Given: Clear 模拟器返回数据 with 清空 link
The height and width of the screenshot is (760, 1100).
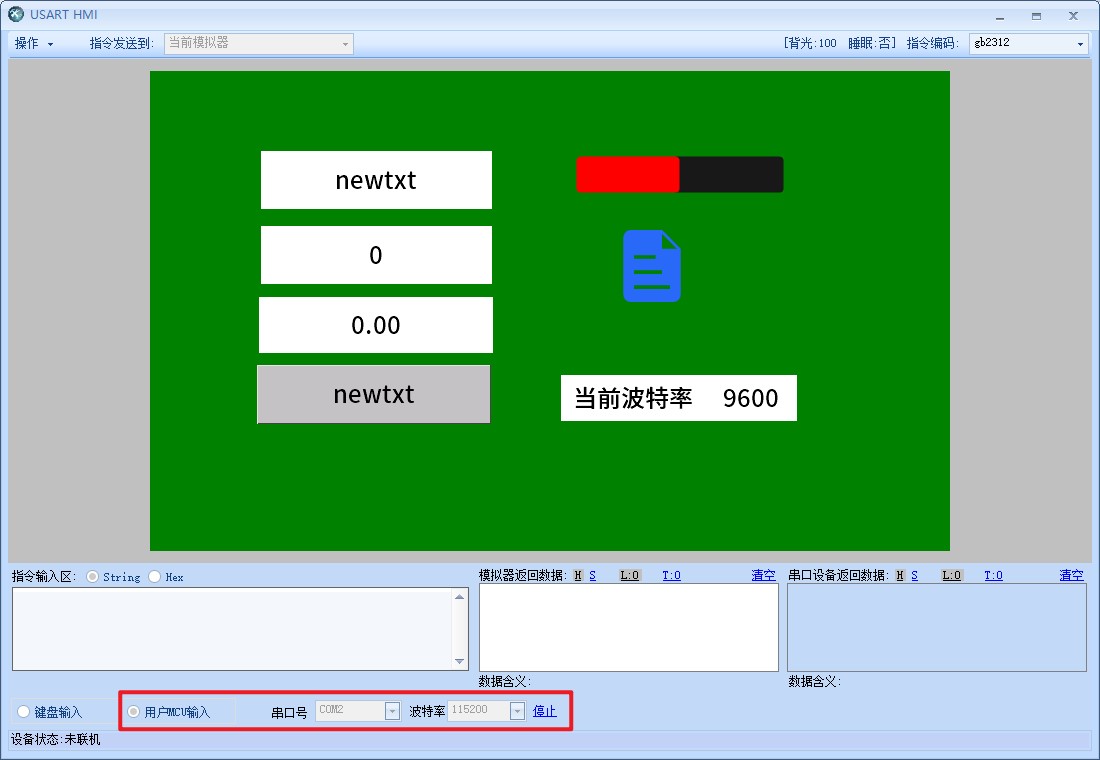Looking at the screenshot, I should click(762, 575).
